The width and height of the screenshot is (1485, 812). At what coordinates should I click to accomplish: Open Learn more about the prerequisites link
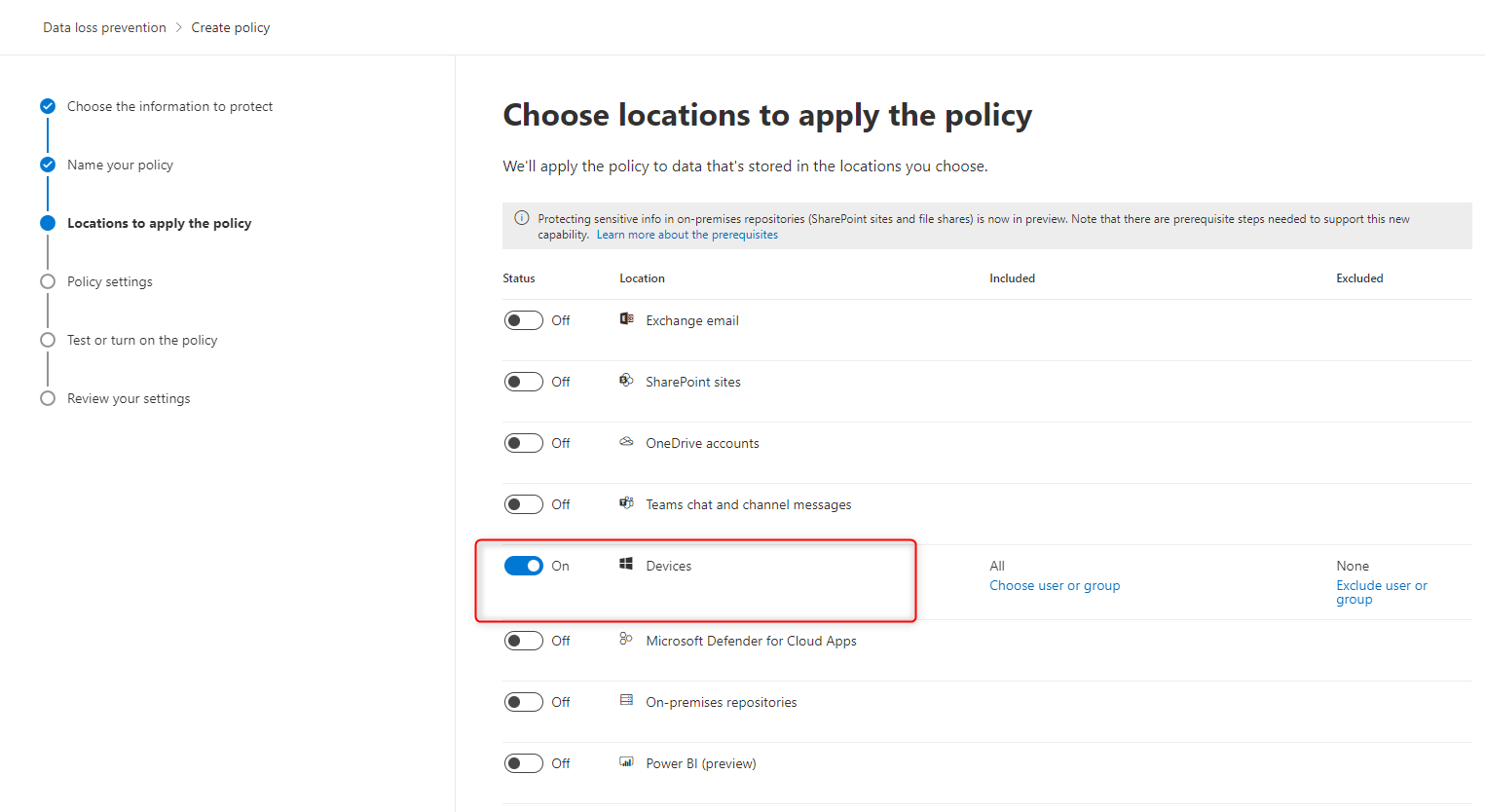pyautogui.click(x=687, y=235)
